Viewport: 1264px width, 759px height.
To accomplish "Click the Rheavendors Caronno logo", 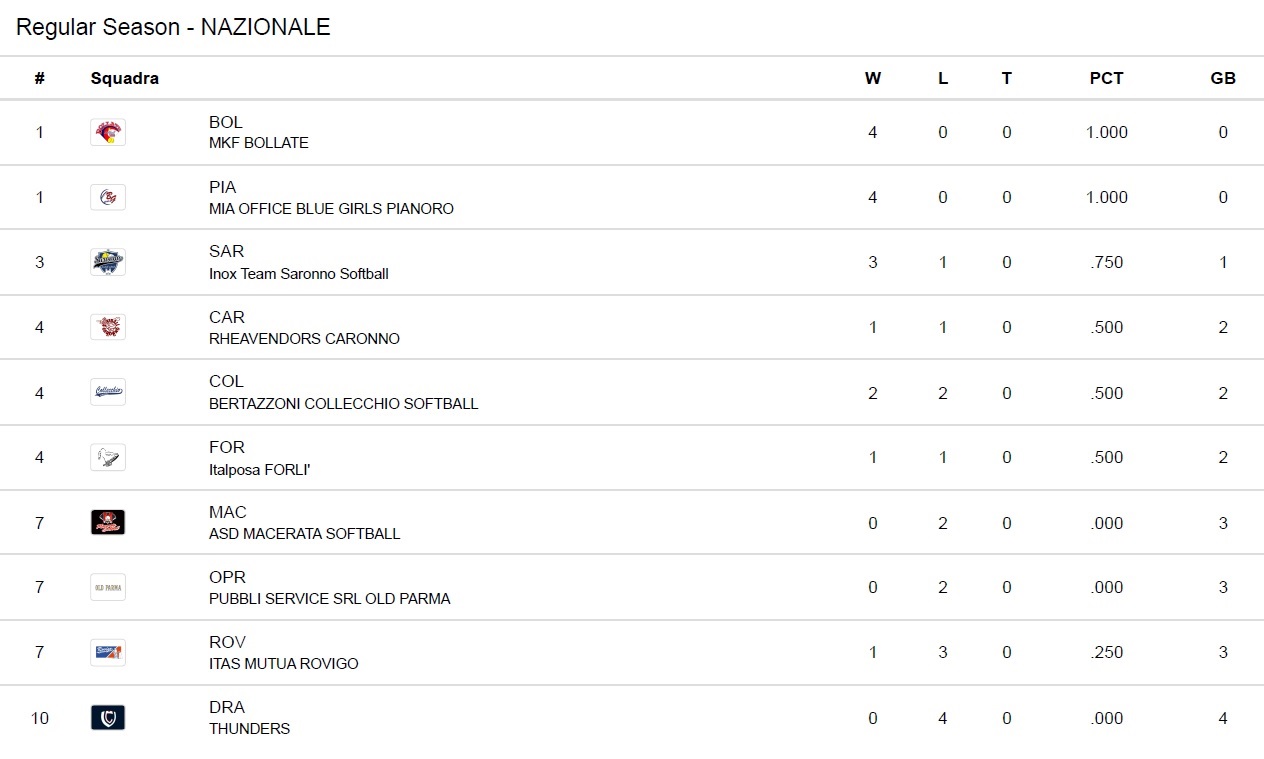I will click(108, 327).
